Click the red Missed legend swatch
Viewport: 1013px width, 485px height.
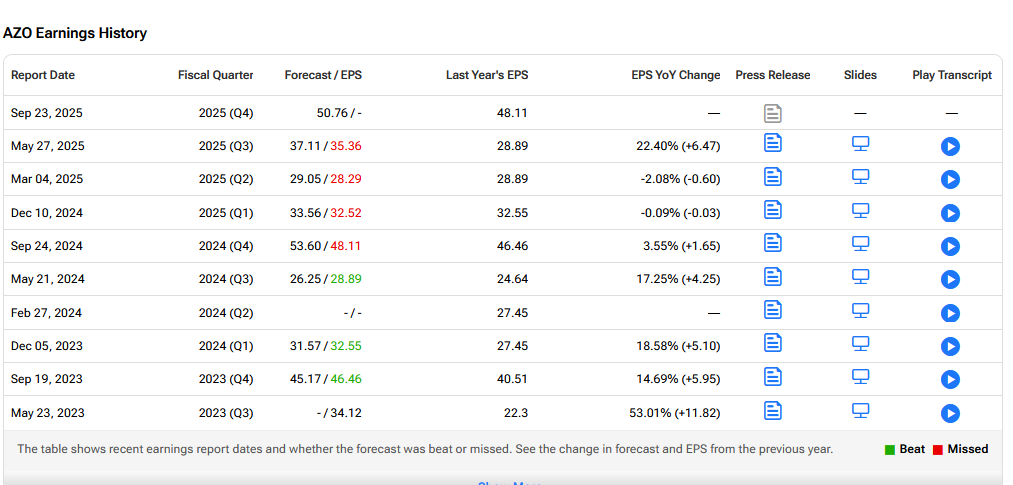tap(938, 449)
